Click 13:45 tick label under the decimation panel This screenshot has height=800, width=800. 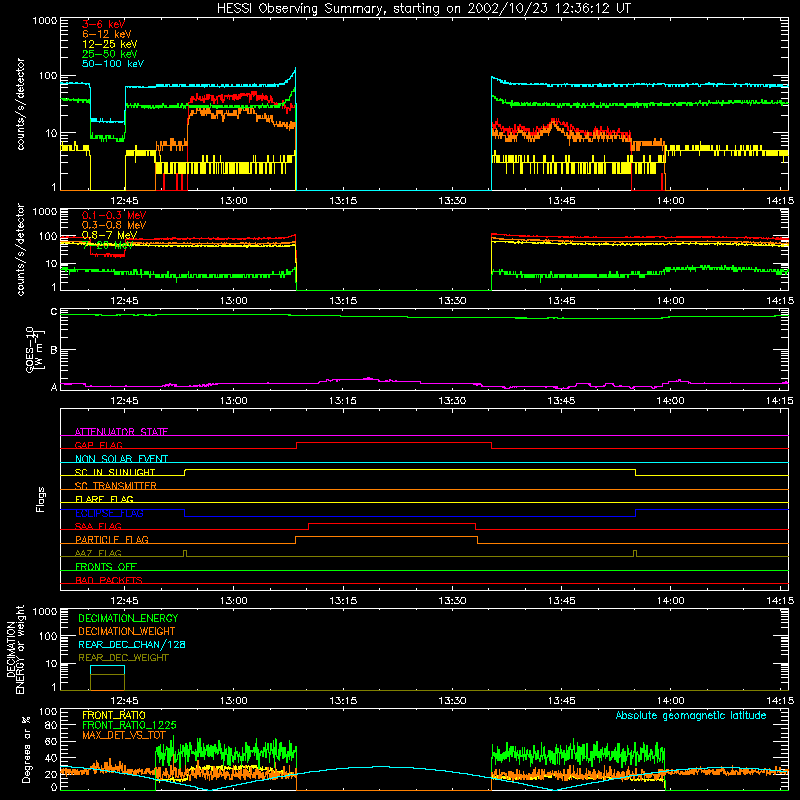(x=561, y=701)
